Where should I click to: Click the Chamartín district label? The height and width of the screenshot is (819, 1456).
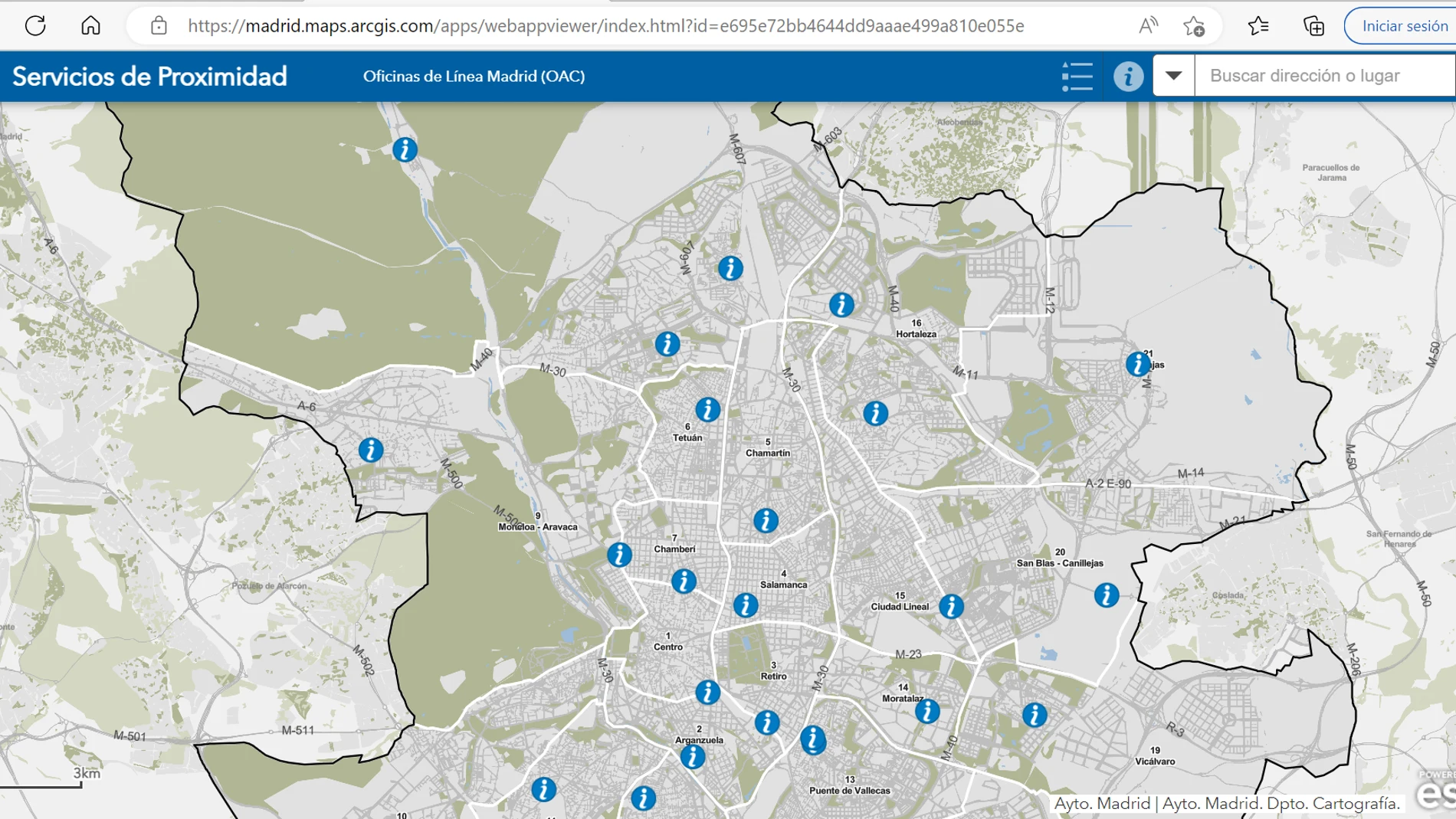(768, 453)
